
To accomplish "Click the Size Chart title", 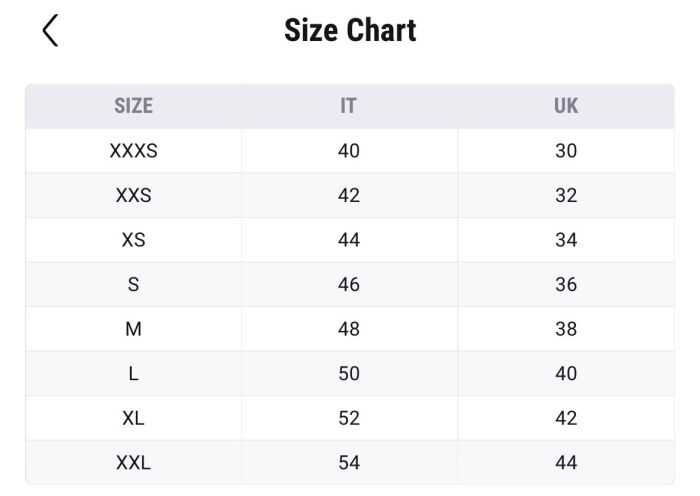I will 350,31.
